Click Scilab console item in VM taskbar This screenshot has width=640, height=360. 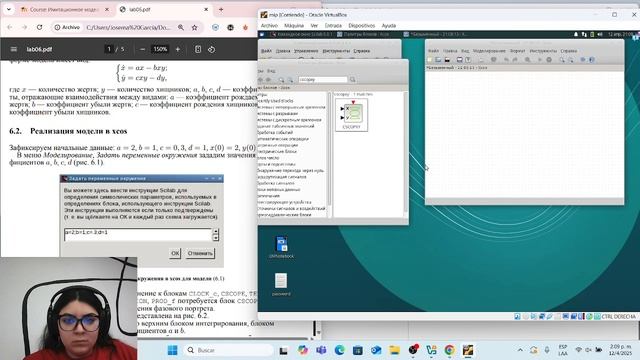pos(302,35)
